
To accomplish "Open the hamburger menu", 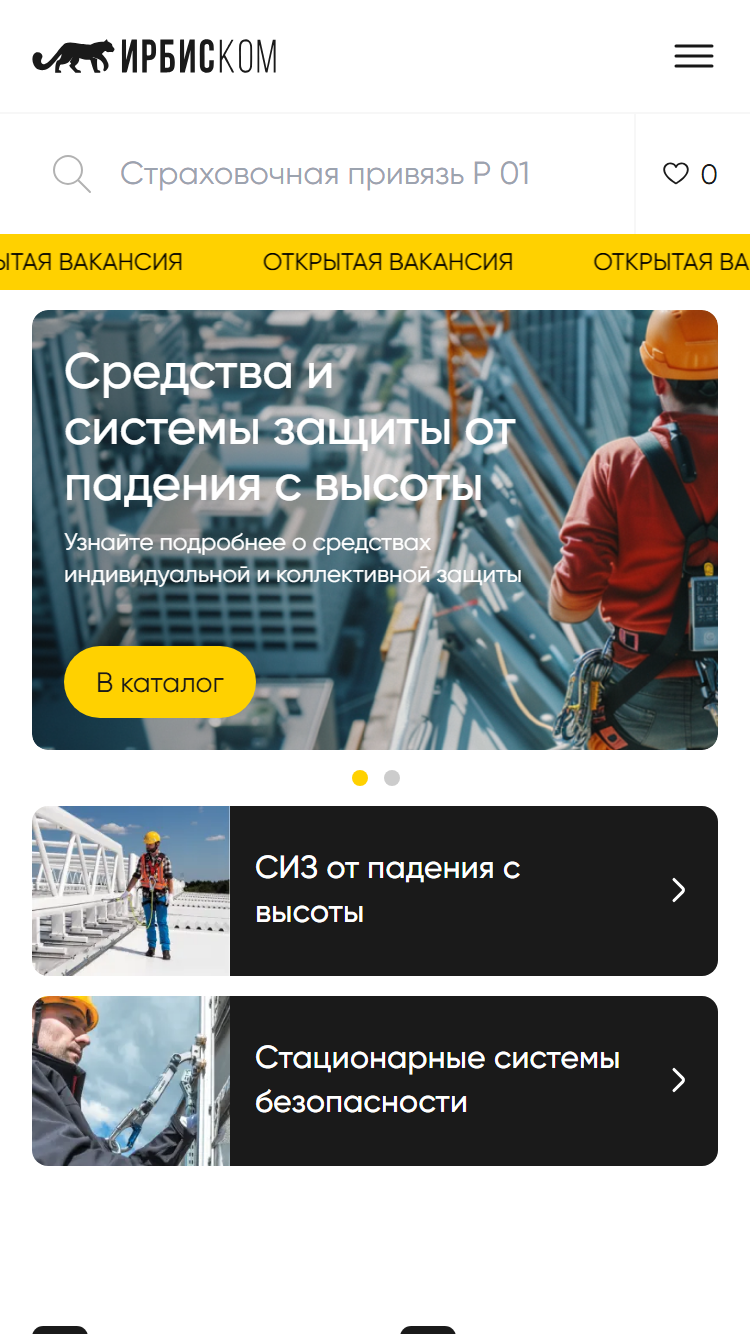I will [x=694, y=56].
